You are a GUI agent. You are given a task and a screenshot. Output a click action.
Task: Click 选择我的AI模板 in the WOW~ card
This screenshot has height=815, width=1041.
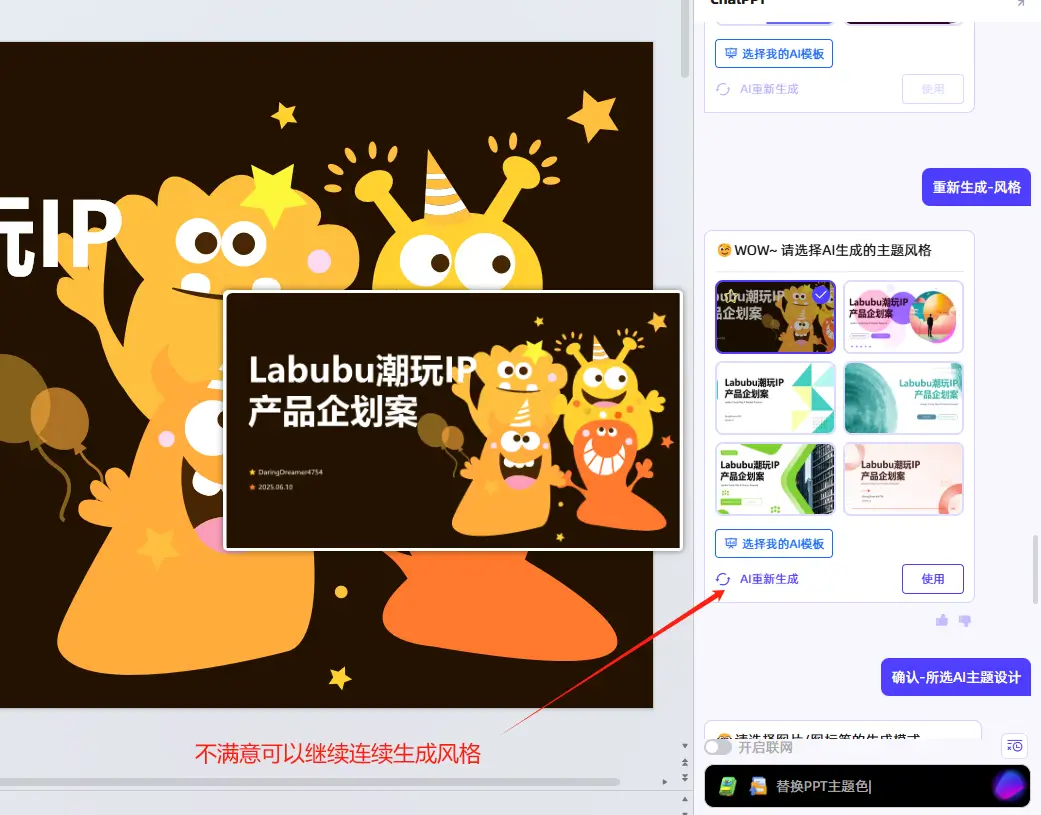[774, 544]
